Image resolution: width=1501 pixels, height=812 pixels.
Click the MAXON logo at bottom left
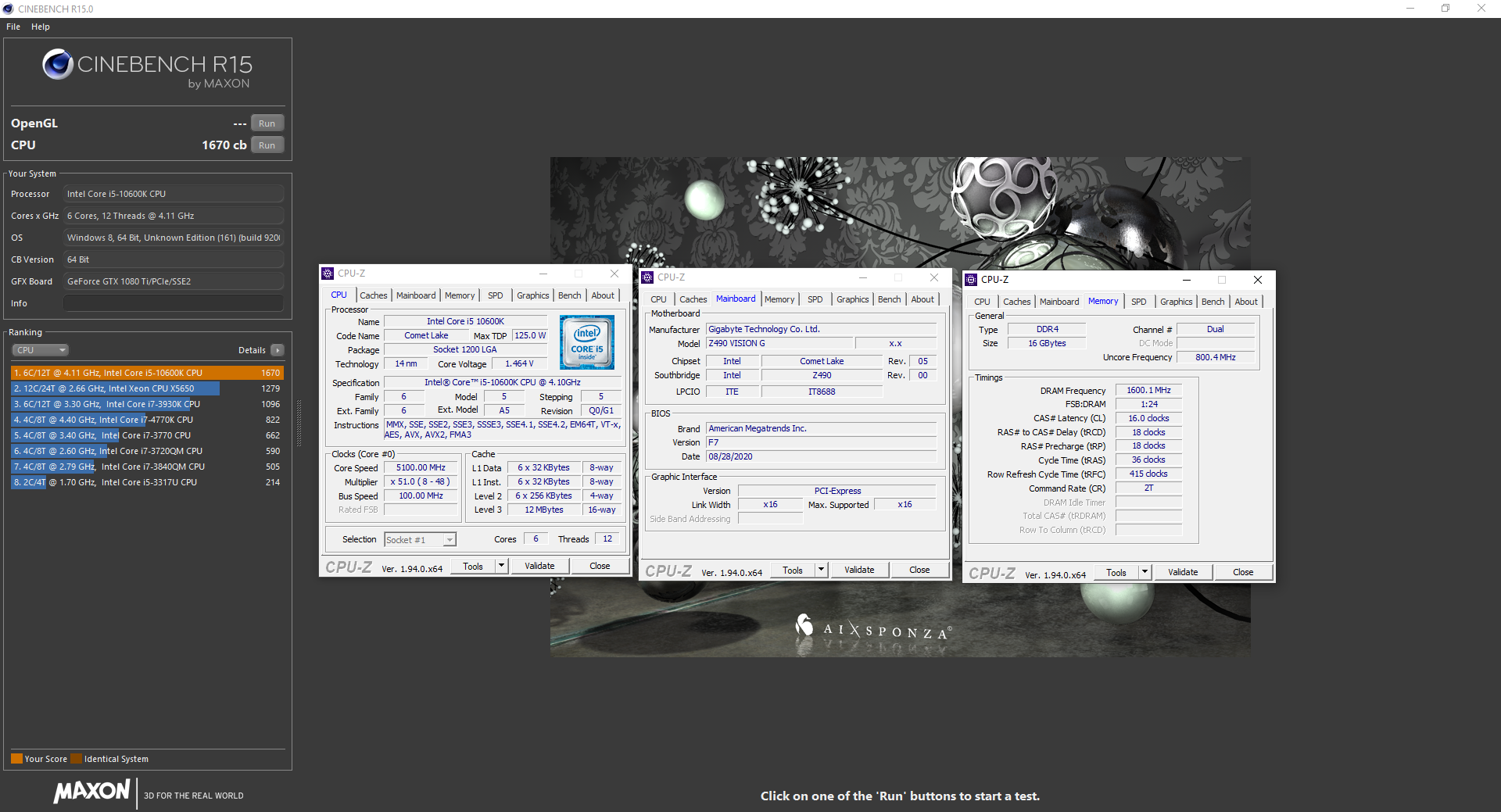pyautogui.click(x=91, y=792)
